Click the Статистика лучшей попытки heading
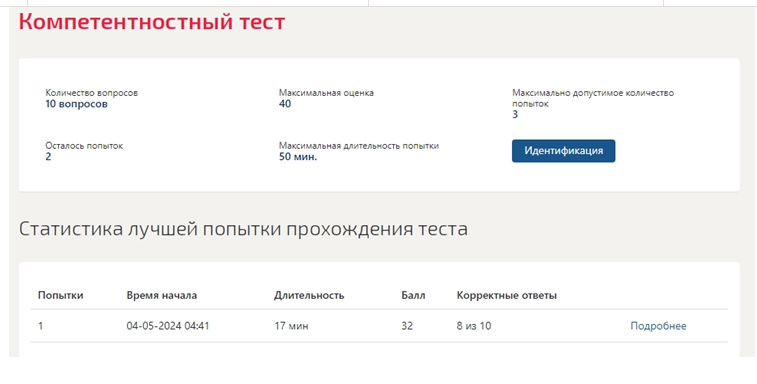The width and height of the screenshot is (757, 384). (243, 229)
